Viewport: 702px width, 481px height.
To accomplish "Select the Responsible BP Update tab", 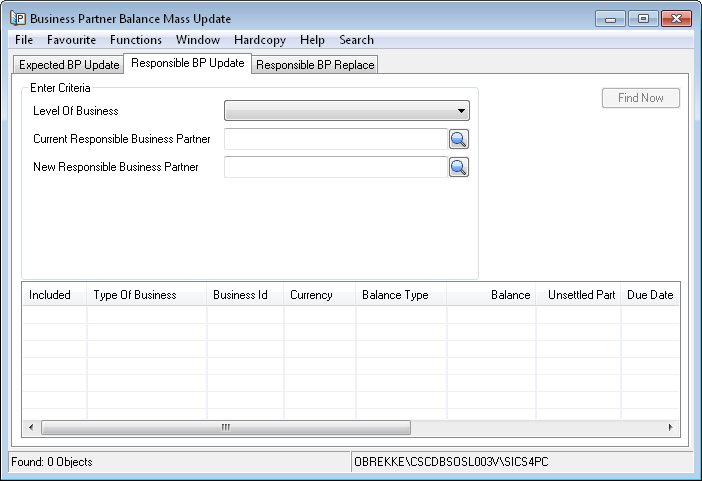I will pyautogui.click(x=188, y=63).
